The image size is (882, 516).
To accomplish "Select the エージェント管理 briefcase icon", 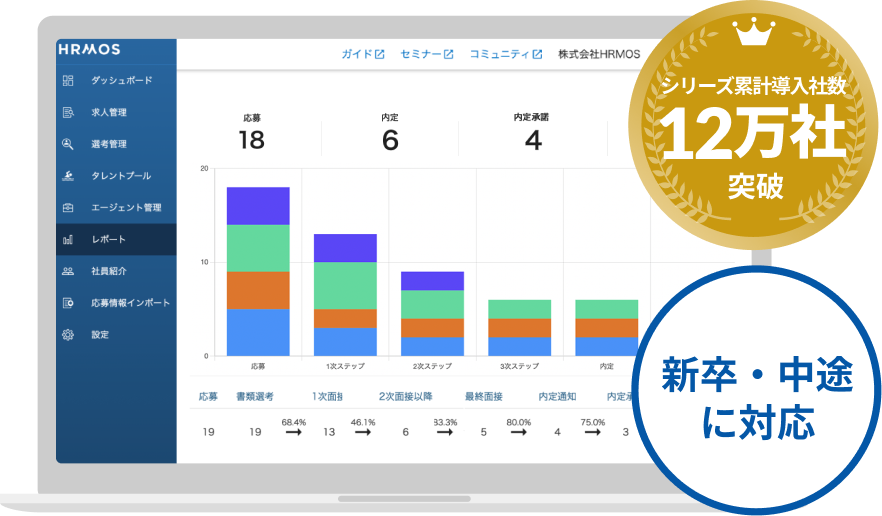I will click(x=68, y=208).
